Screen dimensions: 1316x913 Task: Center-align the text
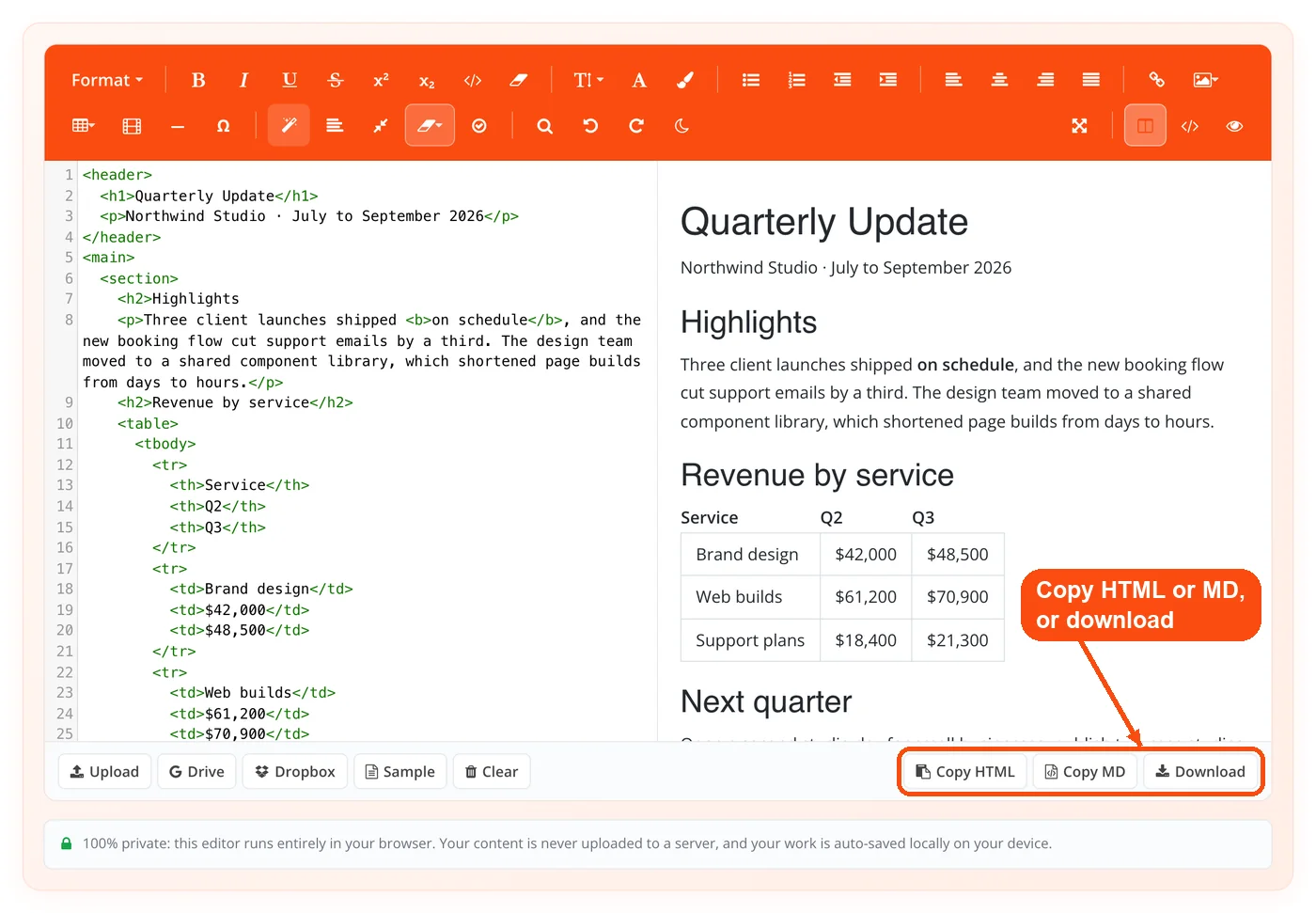click(x=999, y=80)
